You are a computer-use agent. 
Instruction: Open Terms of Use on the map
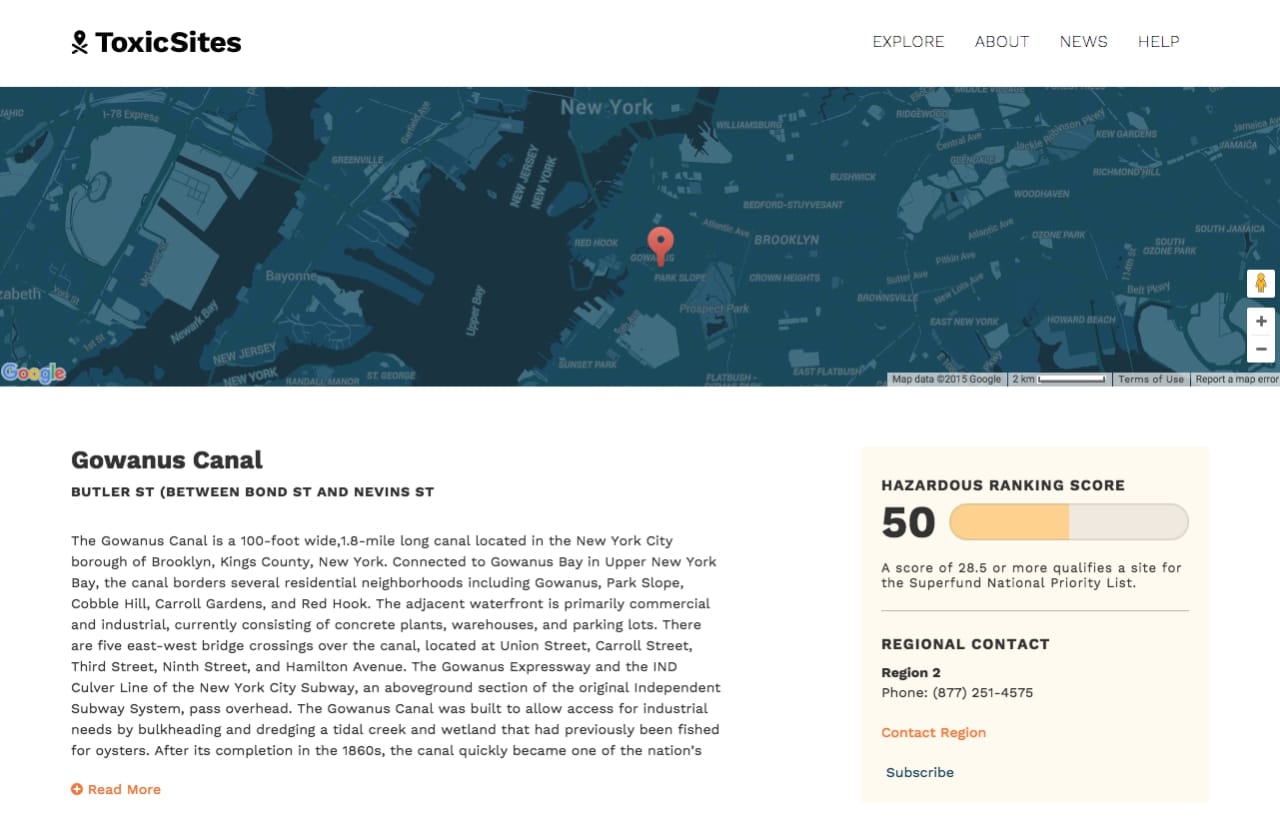[x=1151, y=380]
